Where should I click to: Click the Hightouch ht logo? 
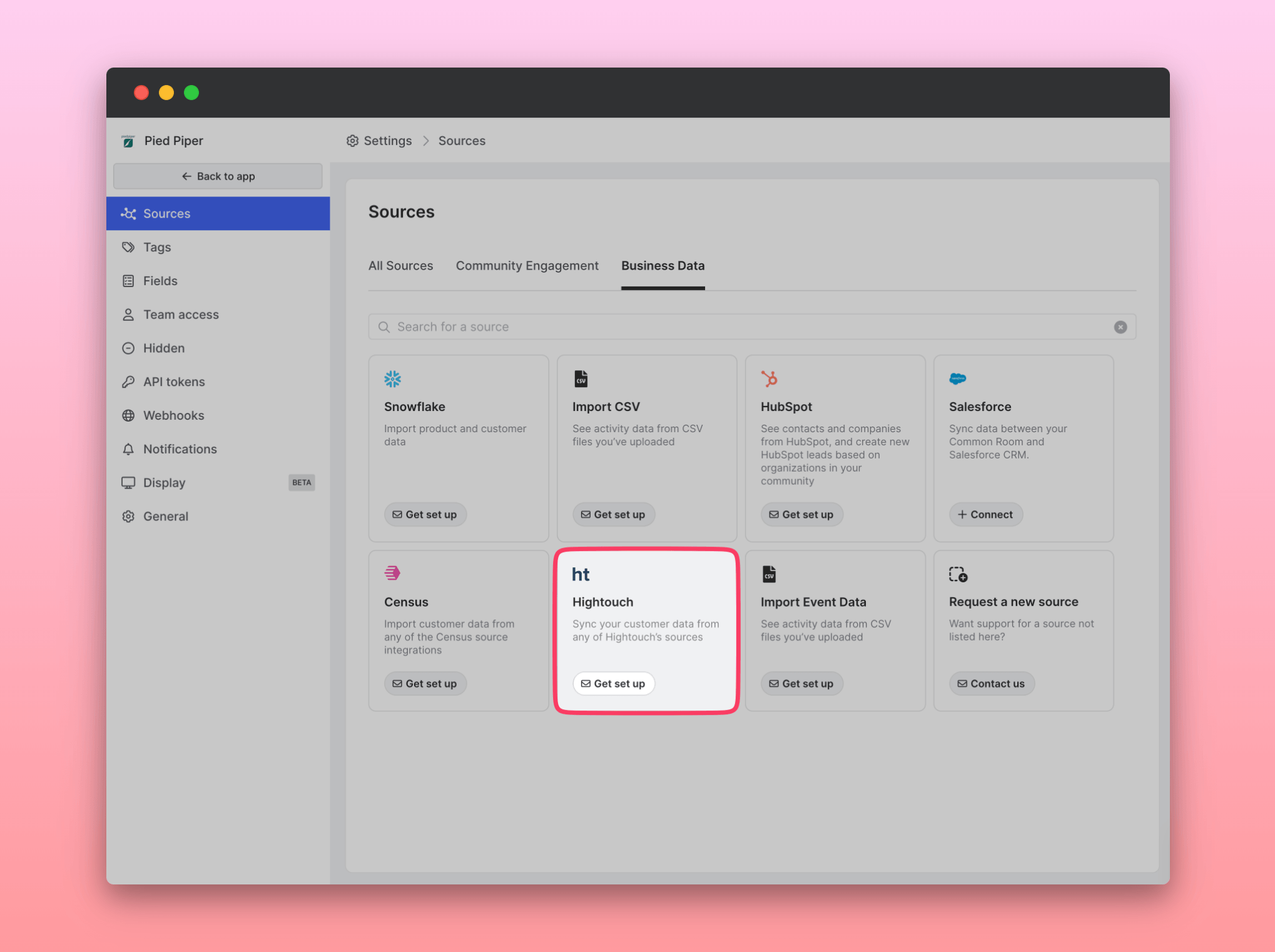point(581,574)
